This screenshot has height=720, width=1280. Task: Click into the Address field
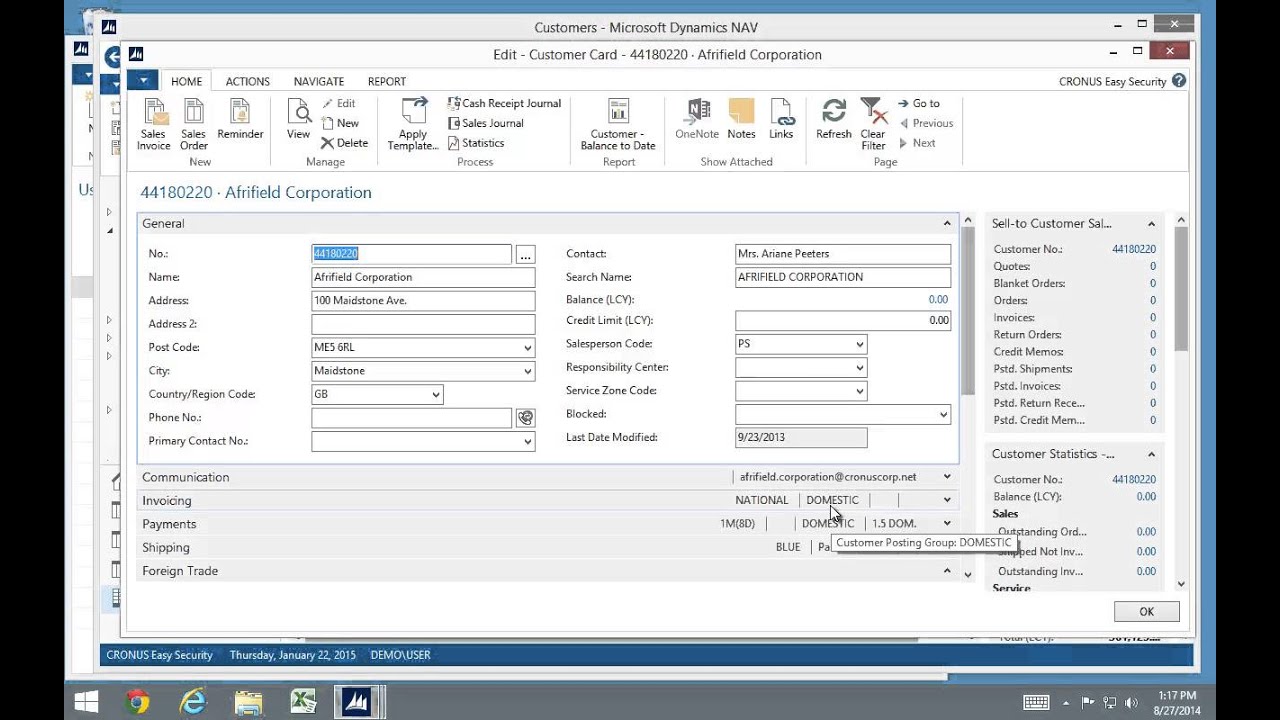point(423,301)
